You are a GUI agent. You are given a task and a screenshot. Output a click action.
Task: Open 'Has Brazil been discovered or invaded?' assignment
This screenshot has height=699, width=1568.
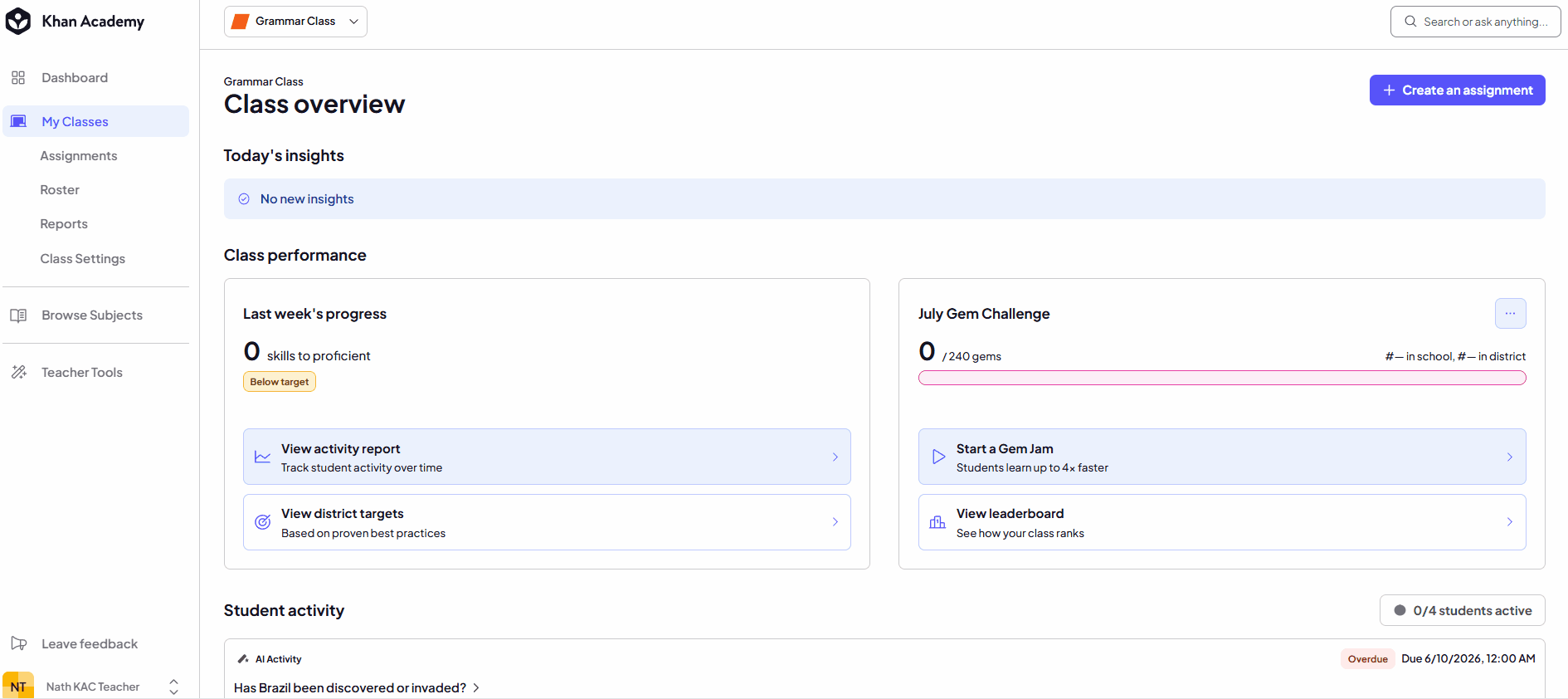tap(350, 688)
